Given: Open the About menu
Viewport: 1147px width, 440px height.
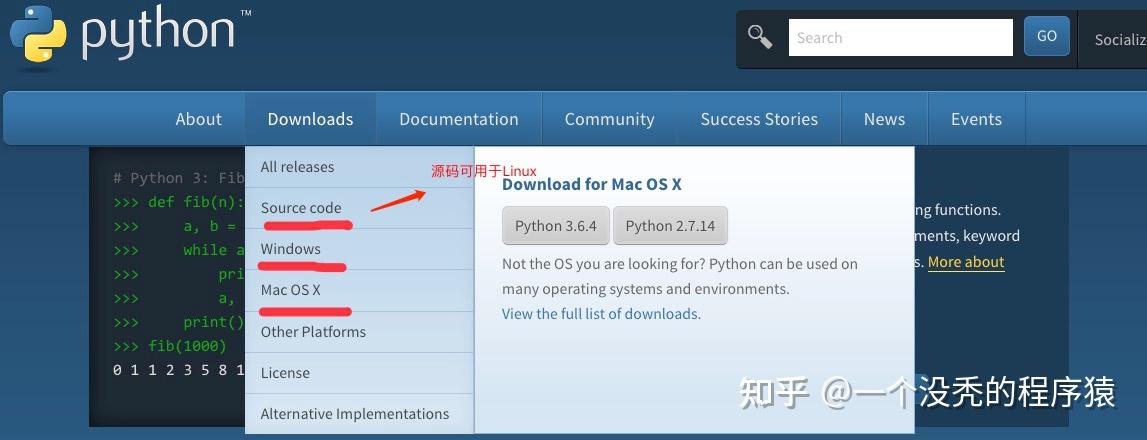Looking at the screenshot, I should coord(198,119).
